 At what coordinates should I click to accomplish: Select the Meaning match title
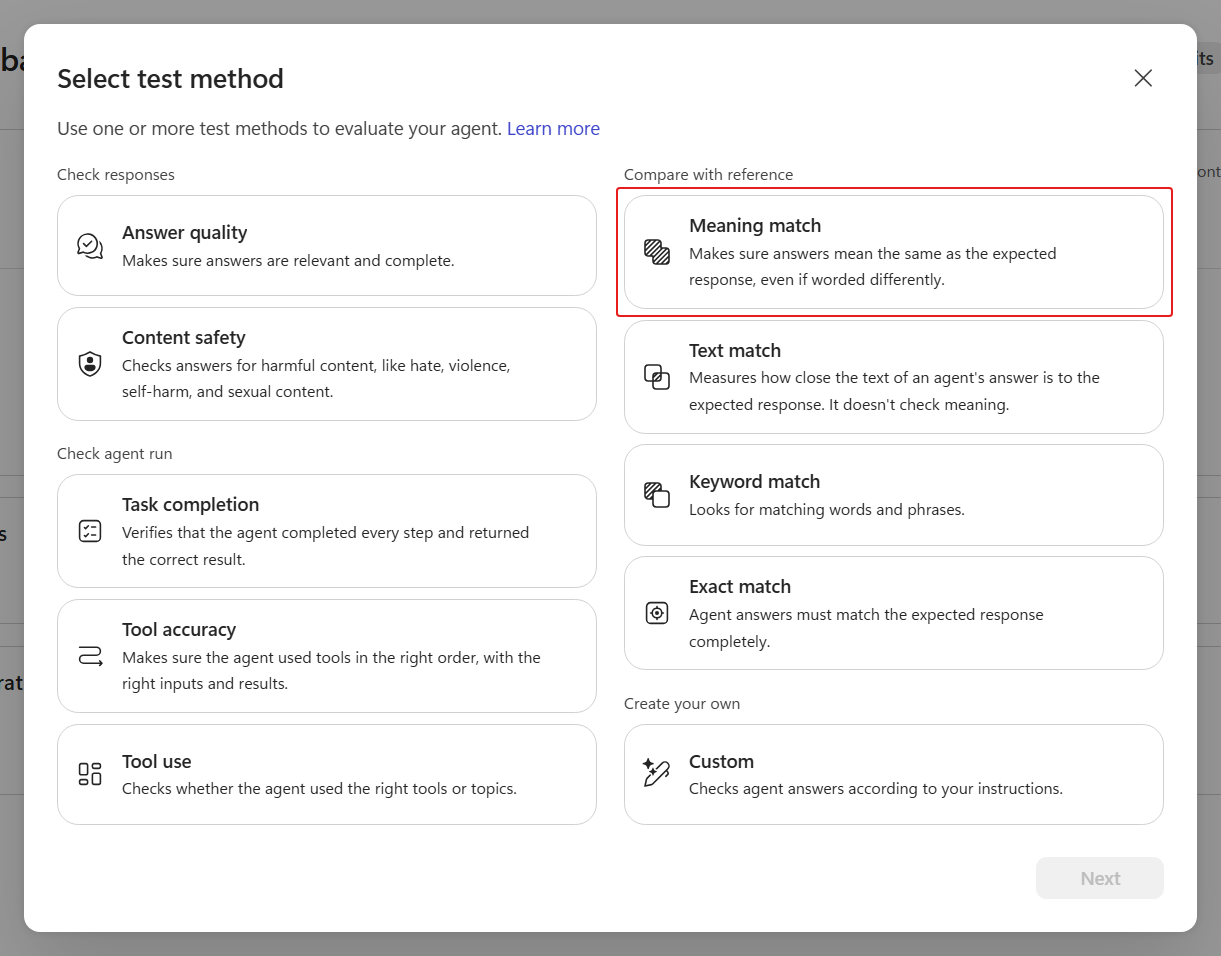tap(755, 226)
